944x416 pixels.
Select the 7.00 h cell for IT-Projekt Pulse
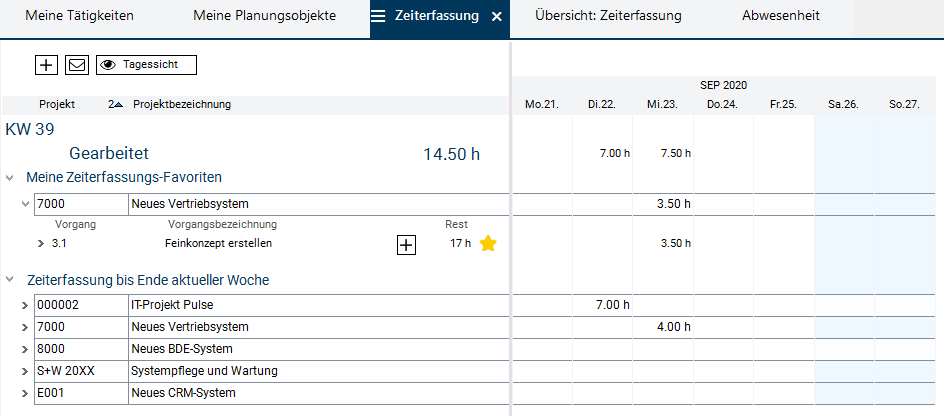(603, 305)
